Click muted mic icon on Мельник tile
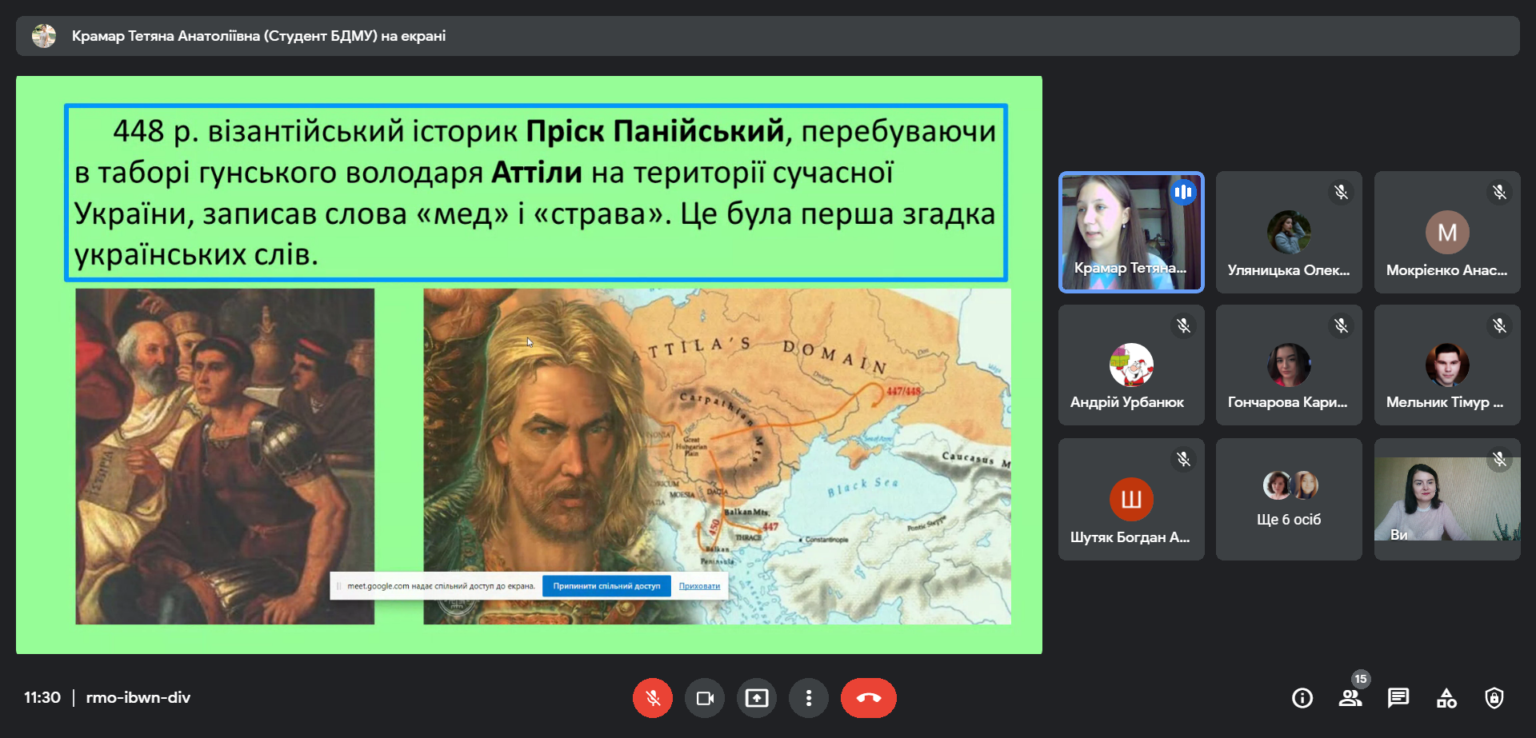The width and height of the screenshot is (1536, 738). [1499, 325]
